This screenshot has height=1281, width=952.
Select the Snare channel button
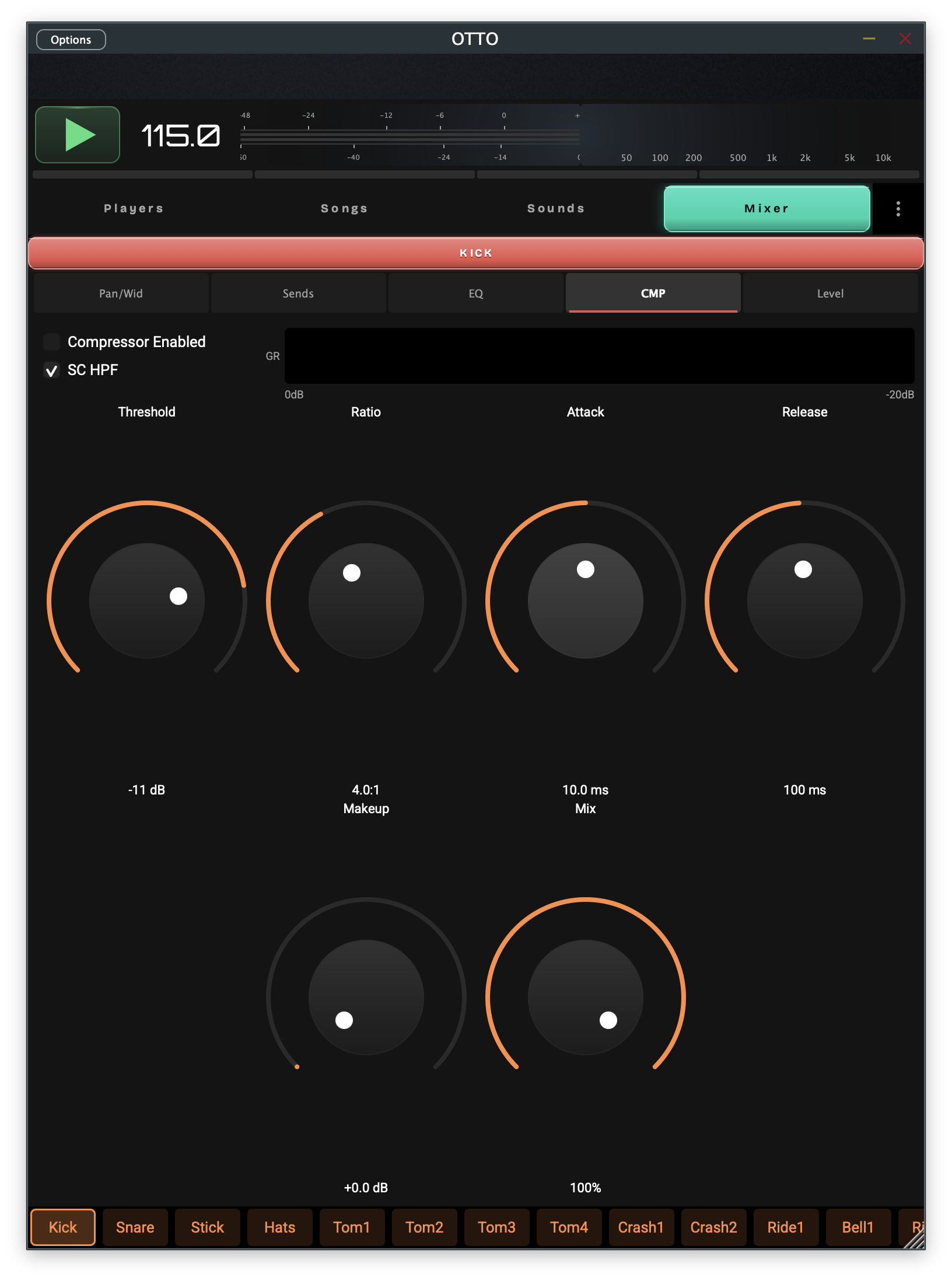135,1227
